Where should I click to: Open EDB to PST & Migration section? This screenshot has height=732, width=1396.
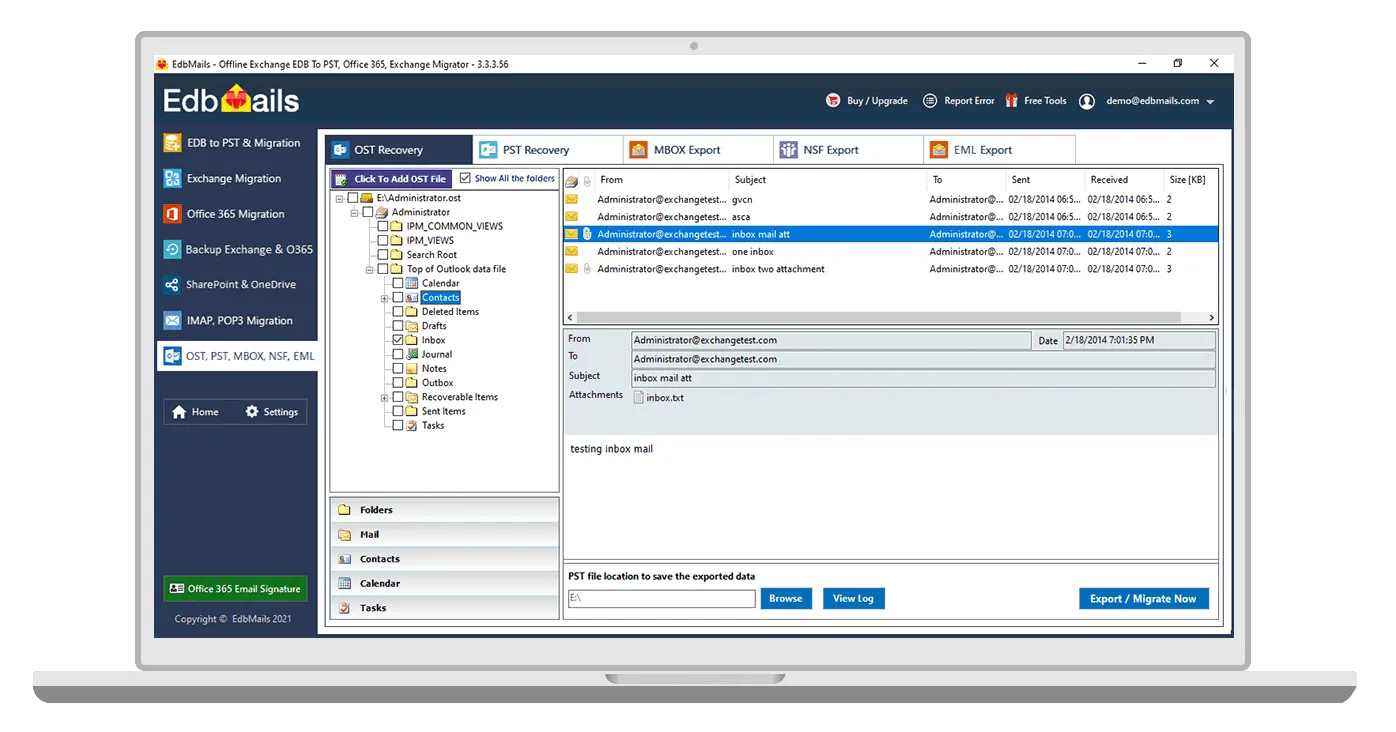[235, 143]
